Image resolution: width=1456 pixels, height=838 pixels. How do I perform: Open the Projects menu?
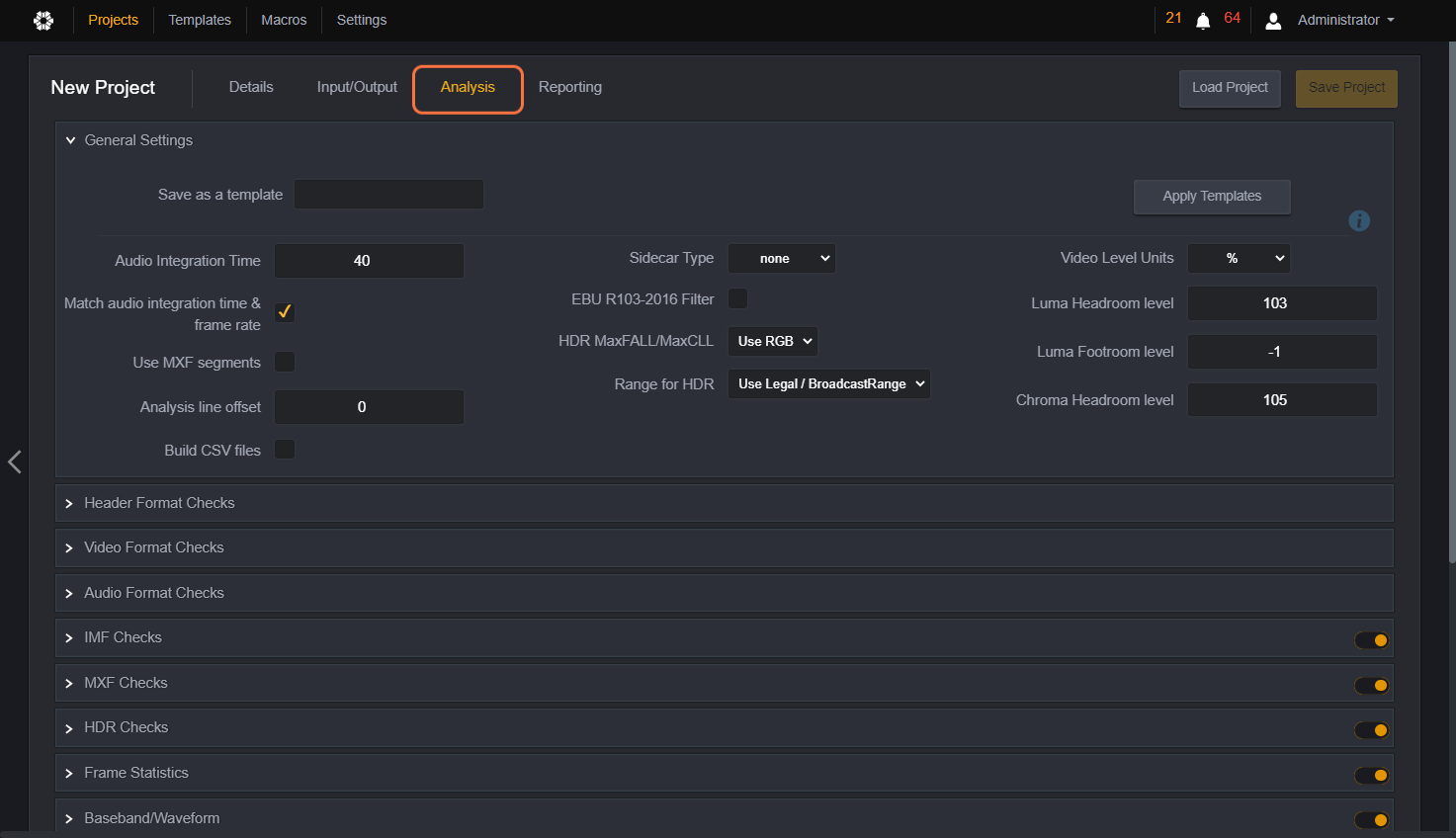[x=113, y=20]
